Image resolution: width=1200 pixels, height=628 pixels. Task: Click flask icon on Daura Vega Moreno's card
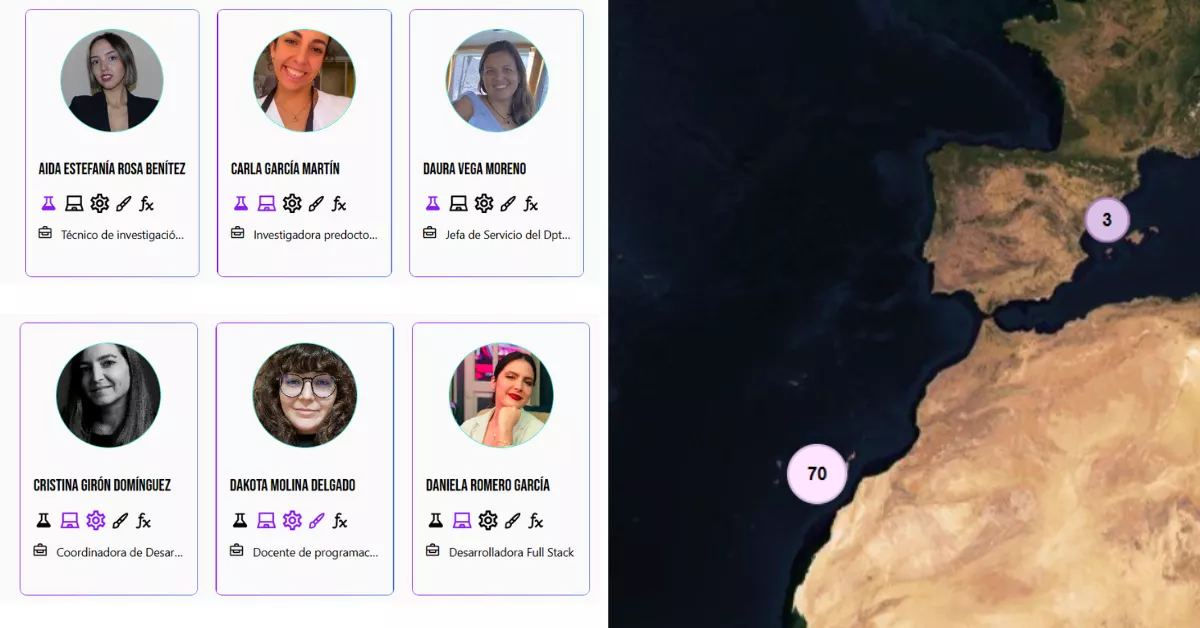(x=432, y=203)
